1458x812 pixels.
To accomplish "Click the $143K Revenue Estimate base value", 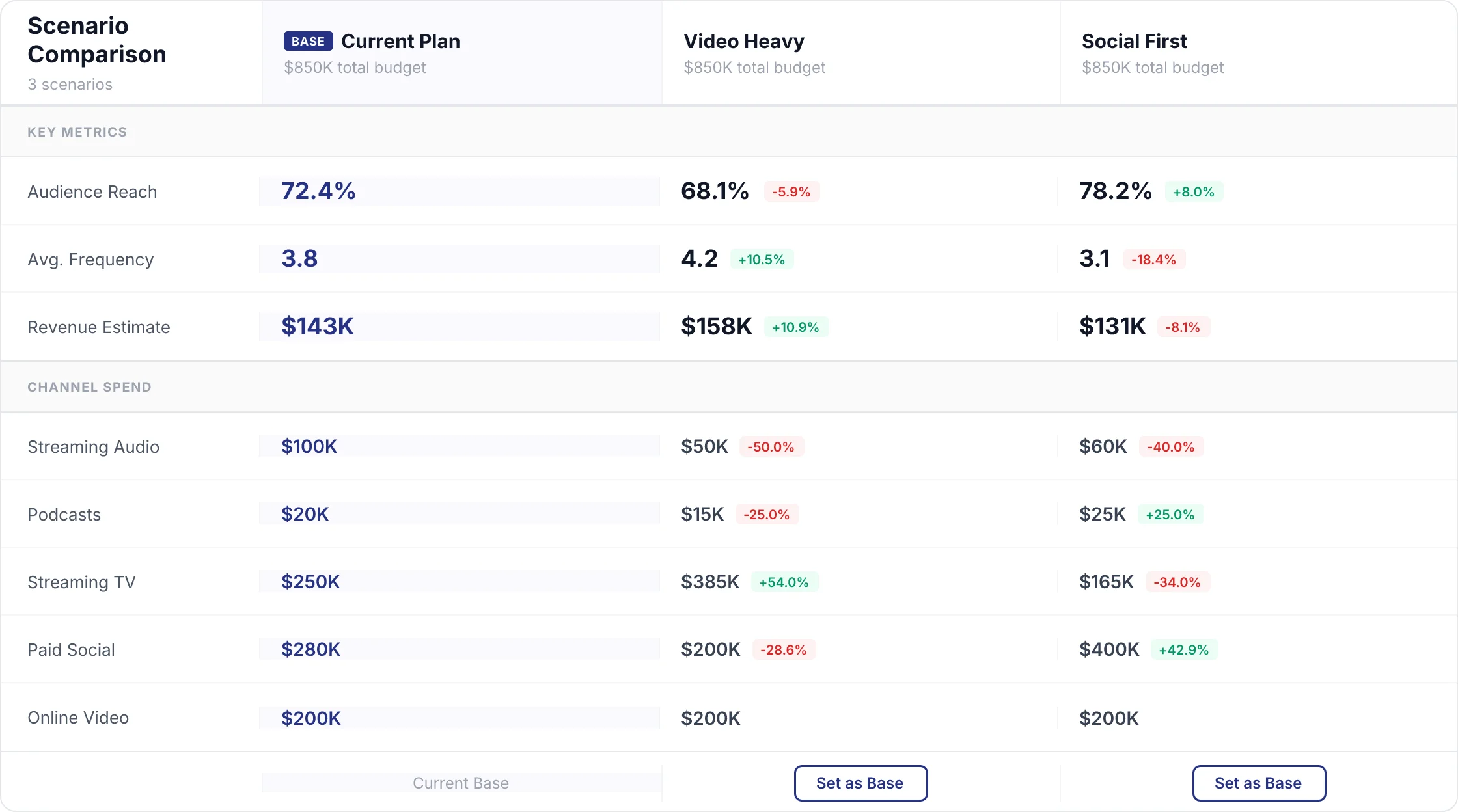I will [x=318, y=326].
